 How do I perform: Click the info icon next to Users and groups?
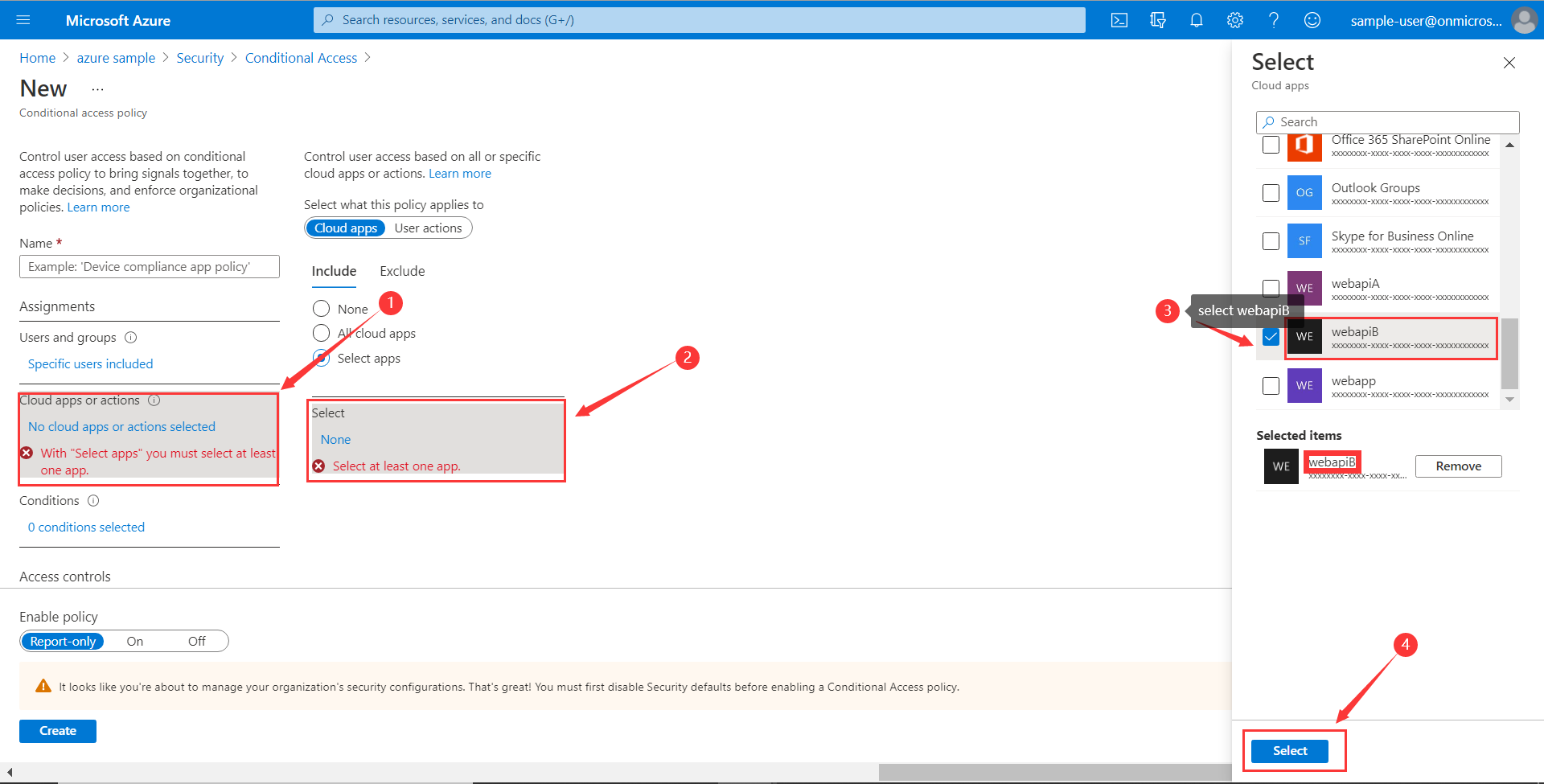coord(131,338)
